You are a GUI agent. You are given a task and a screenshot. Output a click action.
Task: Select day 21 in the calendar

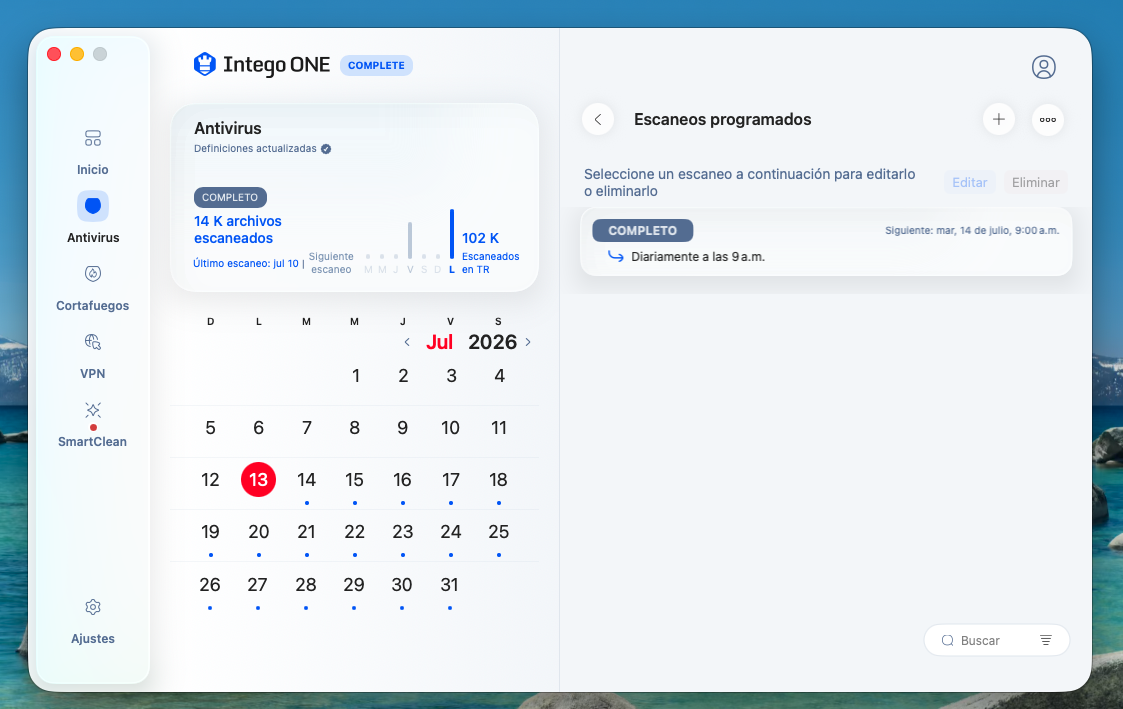click(307, 532)
